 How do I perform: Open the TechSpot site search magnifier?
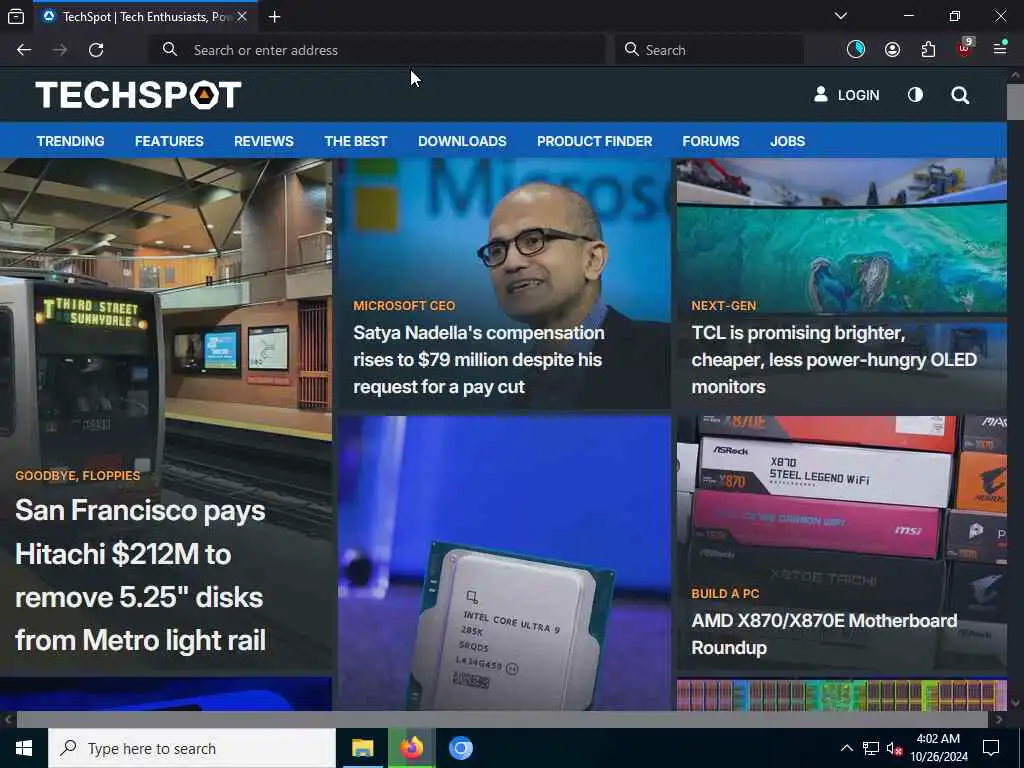(960, 95)
